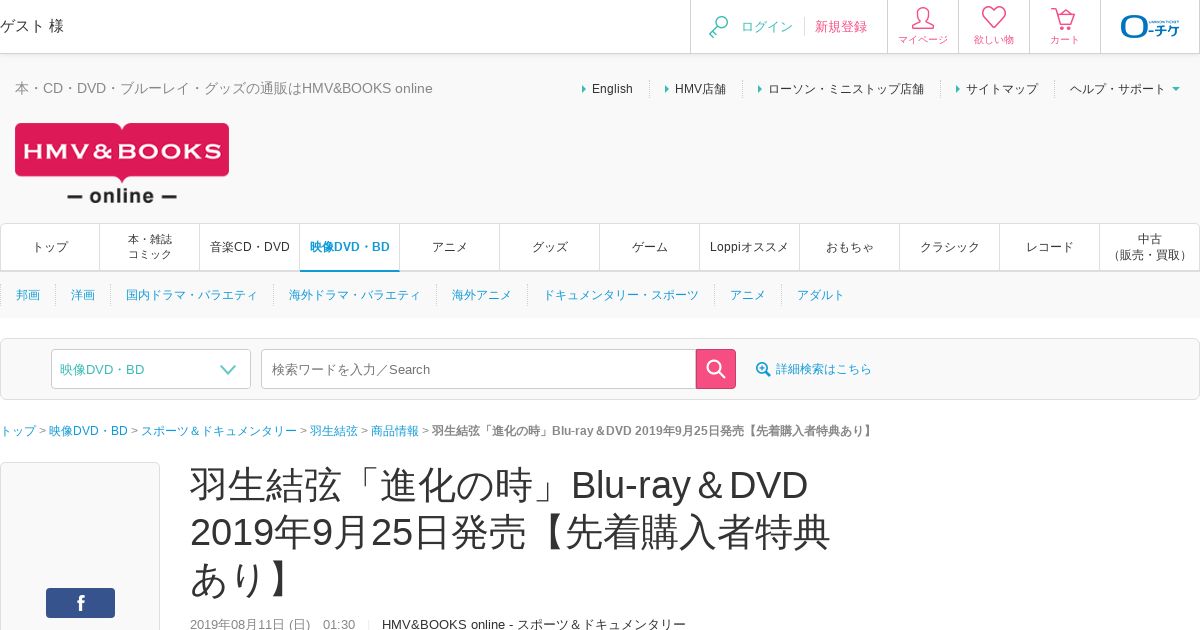Image resolution: width=1200 pixels, height=630 pixels.
Task: Select the 中古（販売・買取）tab
Action: (x=1150, y=247)
